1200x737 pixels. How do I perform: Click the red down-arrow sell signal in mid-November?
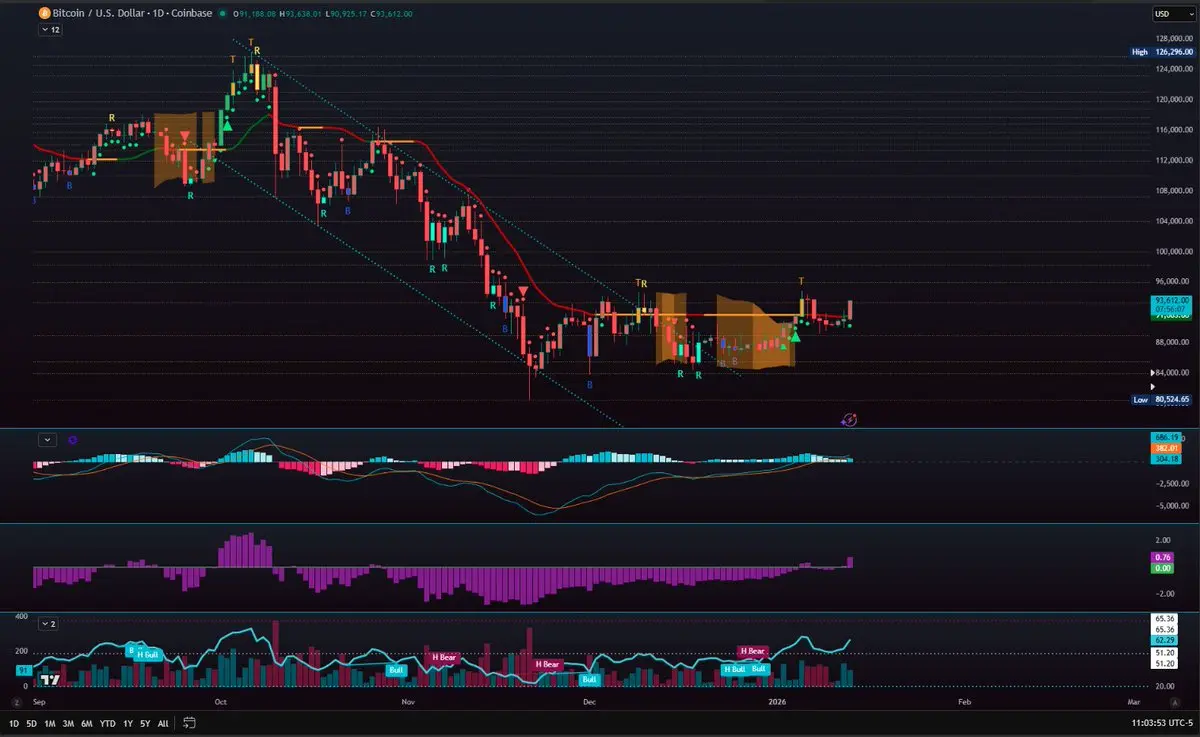click(x=523, y=292)
